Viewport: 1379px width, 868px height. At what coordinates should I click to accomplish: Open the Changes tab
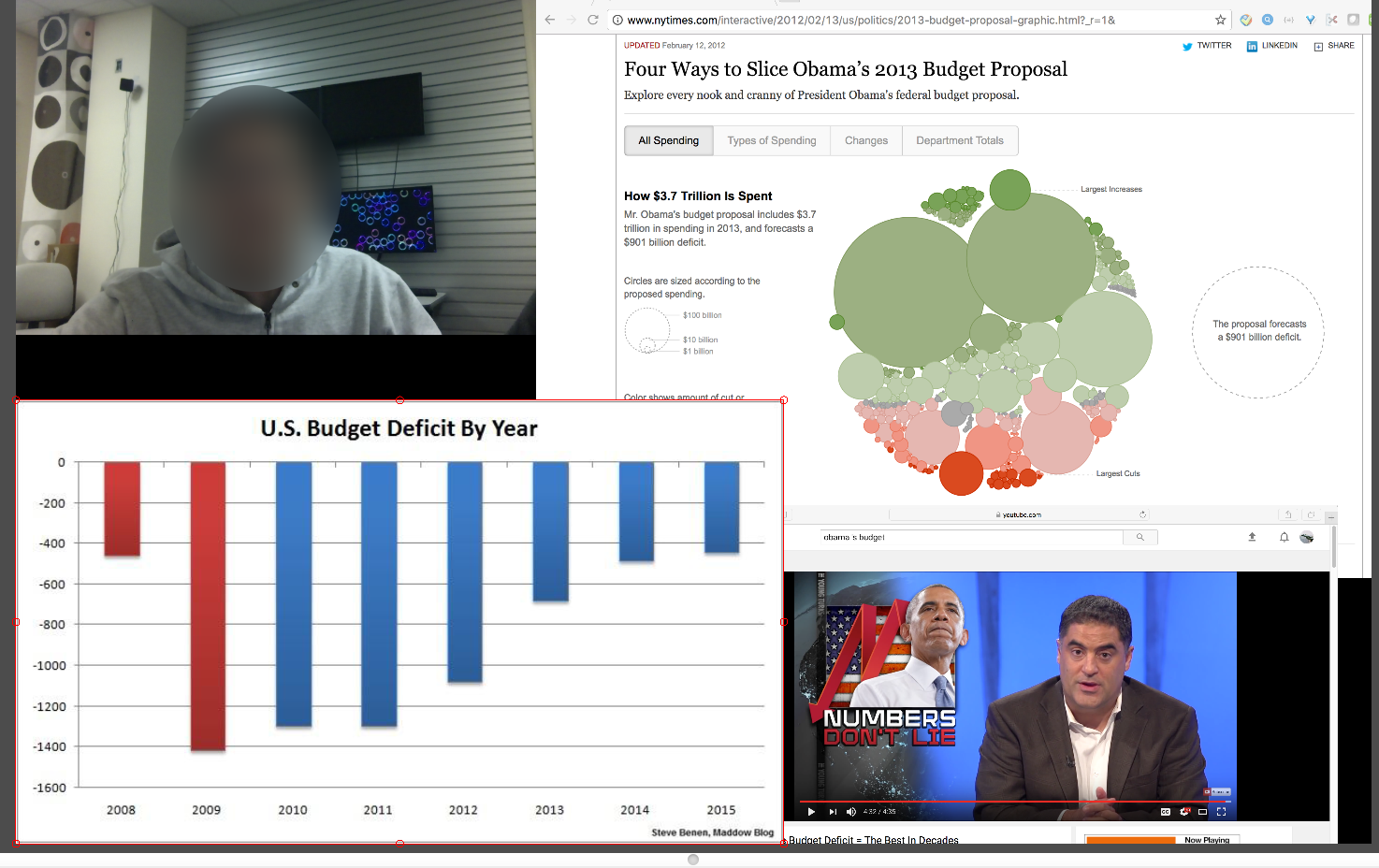click(866, 140)
